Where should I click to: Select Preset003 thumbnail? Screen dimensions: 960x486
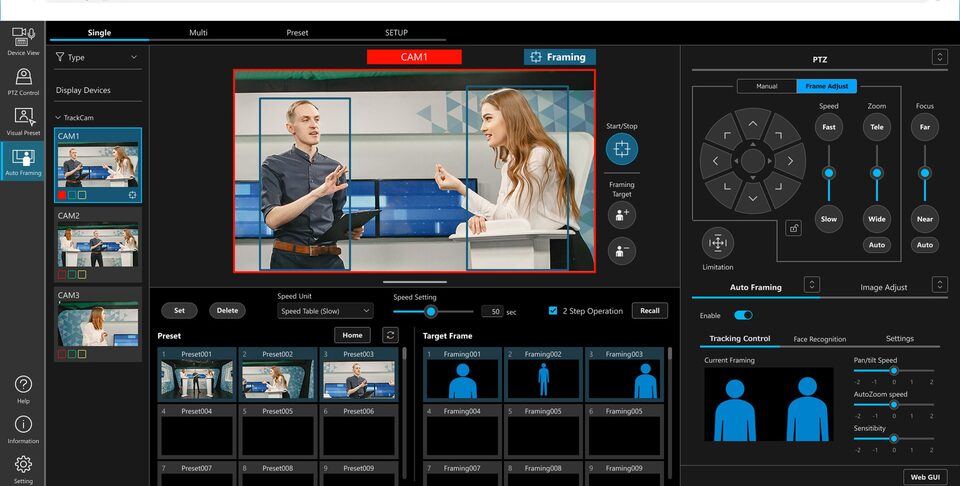tap(359, 375)
